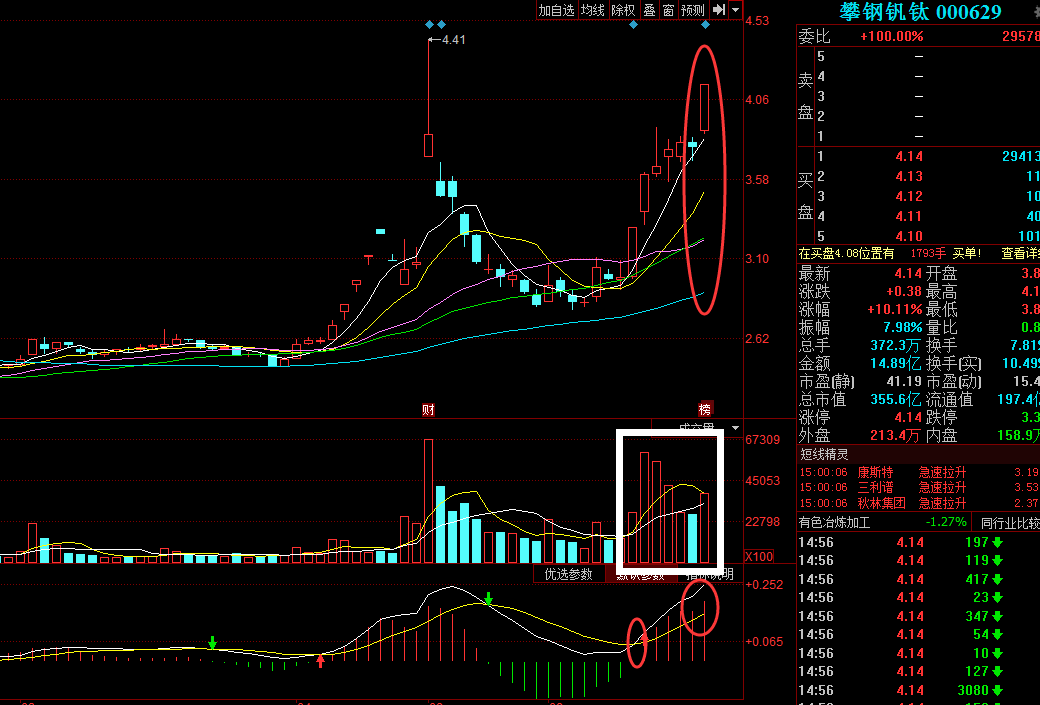Click the 加自选 add-to-watchlist button
This screenshot has height=705, width=1040.
556,10
